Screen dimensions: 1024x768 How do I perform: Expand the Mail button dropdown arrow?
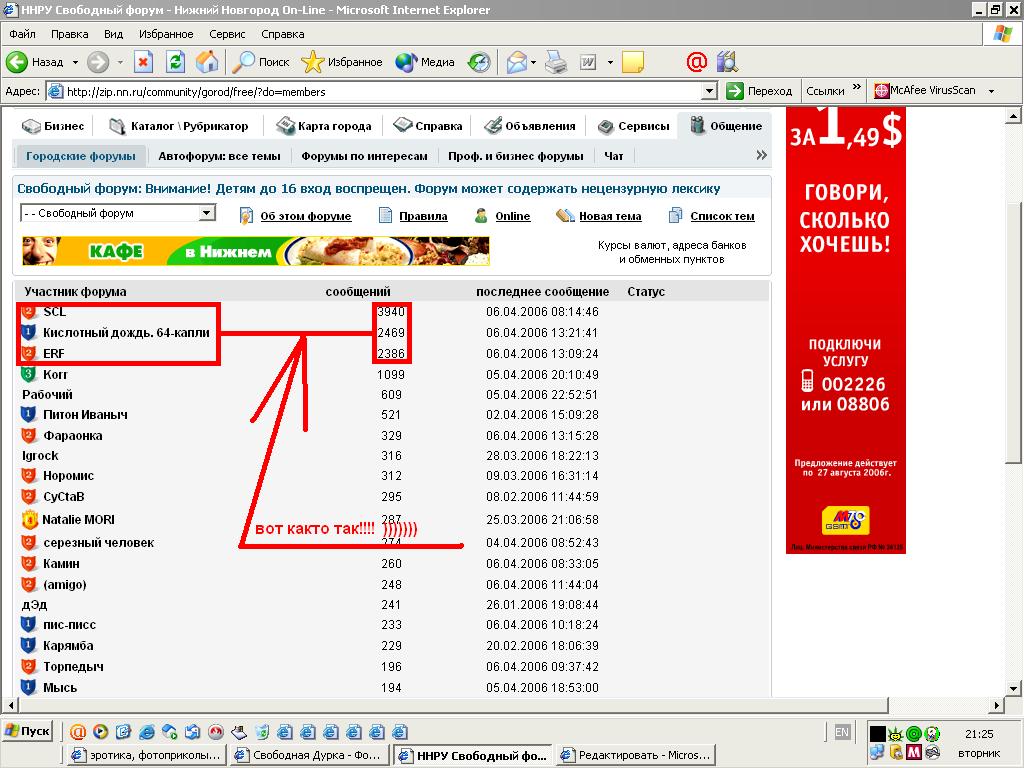click(x=533, y=62)
